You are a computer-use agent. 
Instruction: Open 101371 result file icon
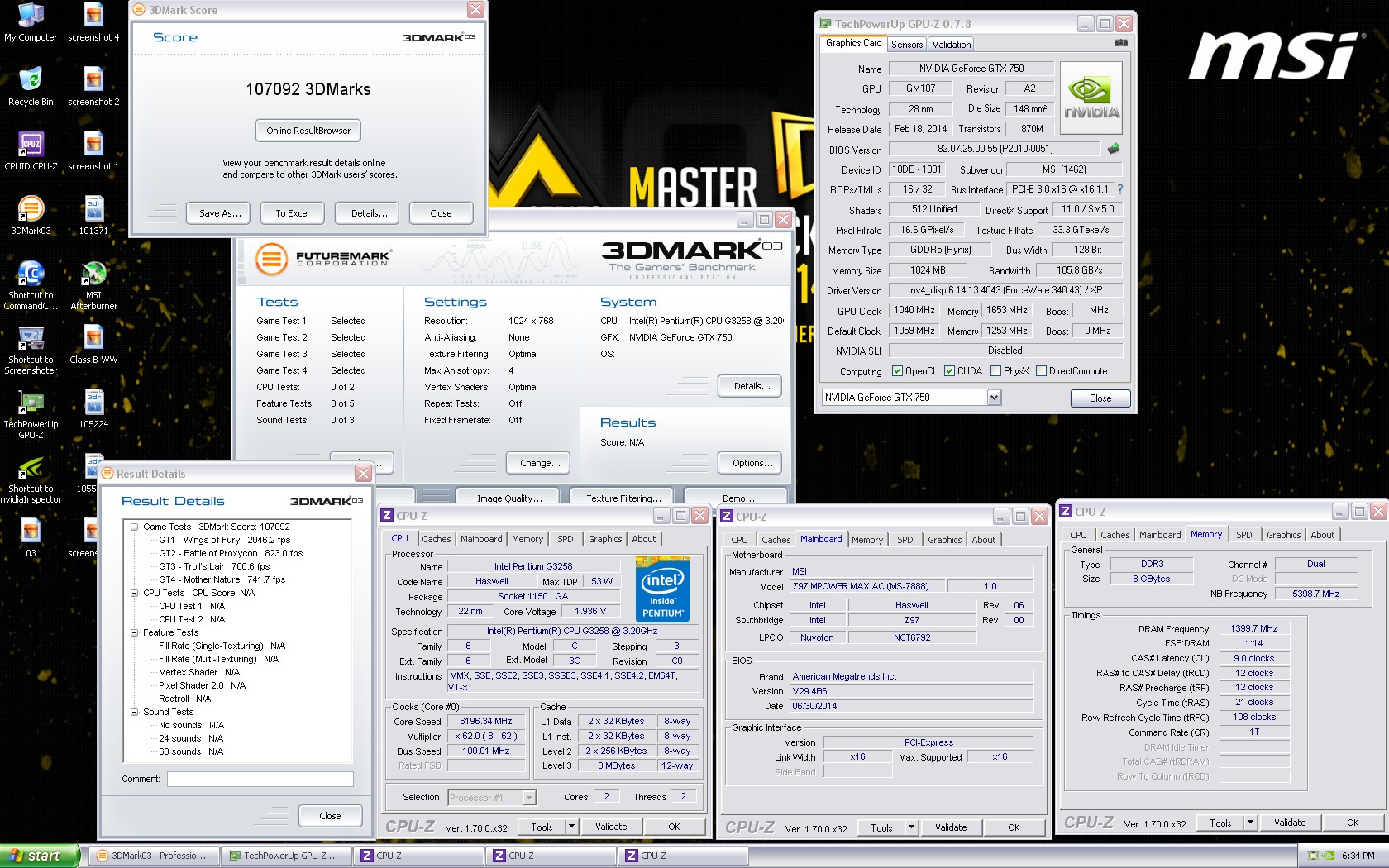click(x=93, y=216)
